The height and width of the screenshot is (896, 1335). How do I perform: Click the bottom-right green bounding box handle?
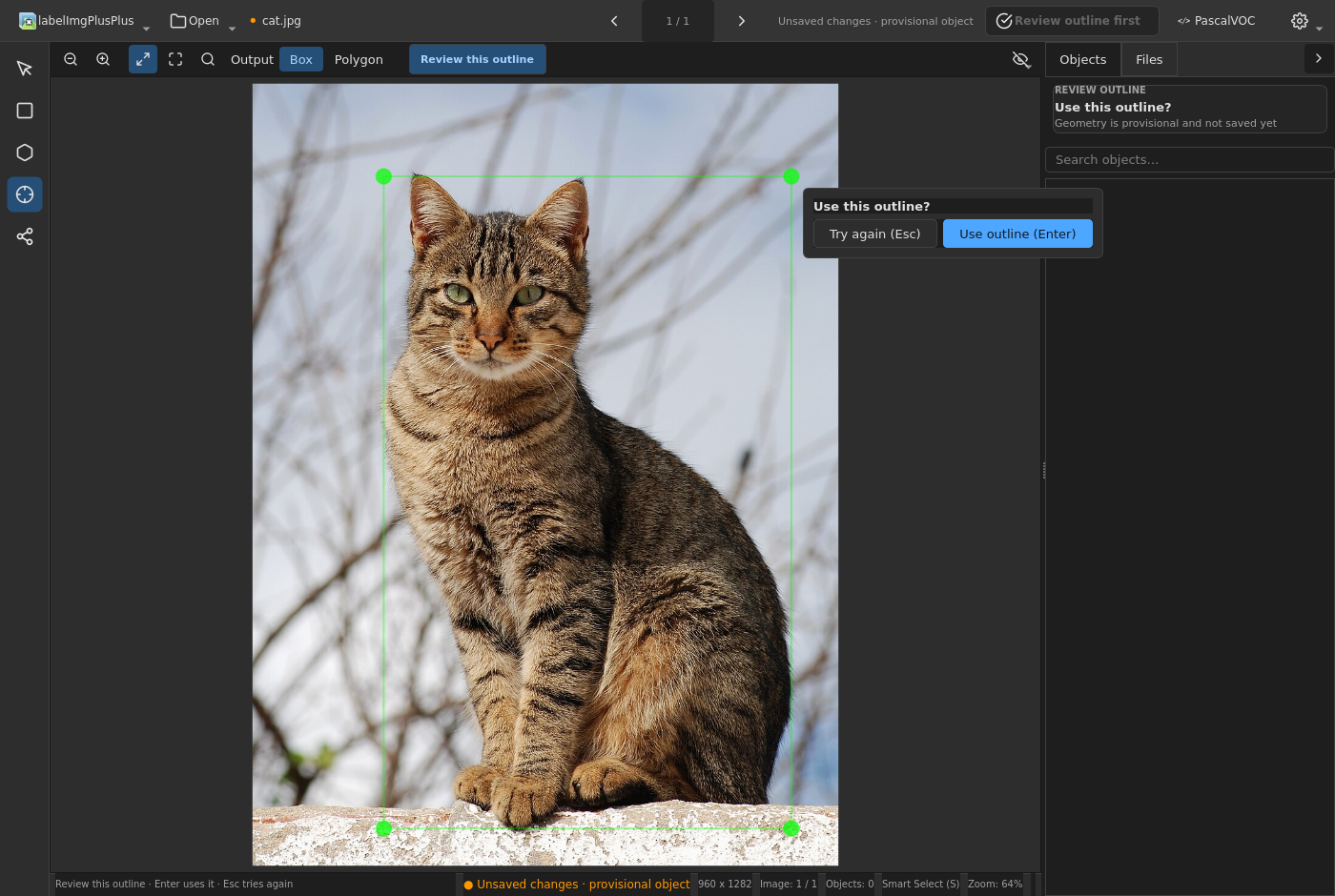click(x=791, y=828)
